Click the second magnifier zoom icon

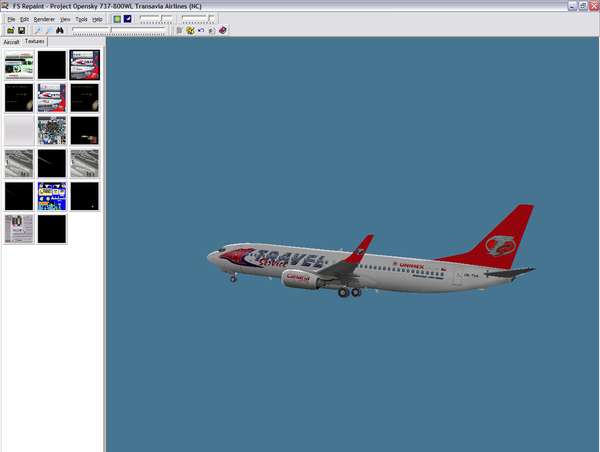coord(49,30)
